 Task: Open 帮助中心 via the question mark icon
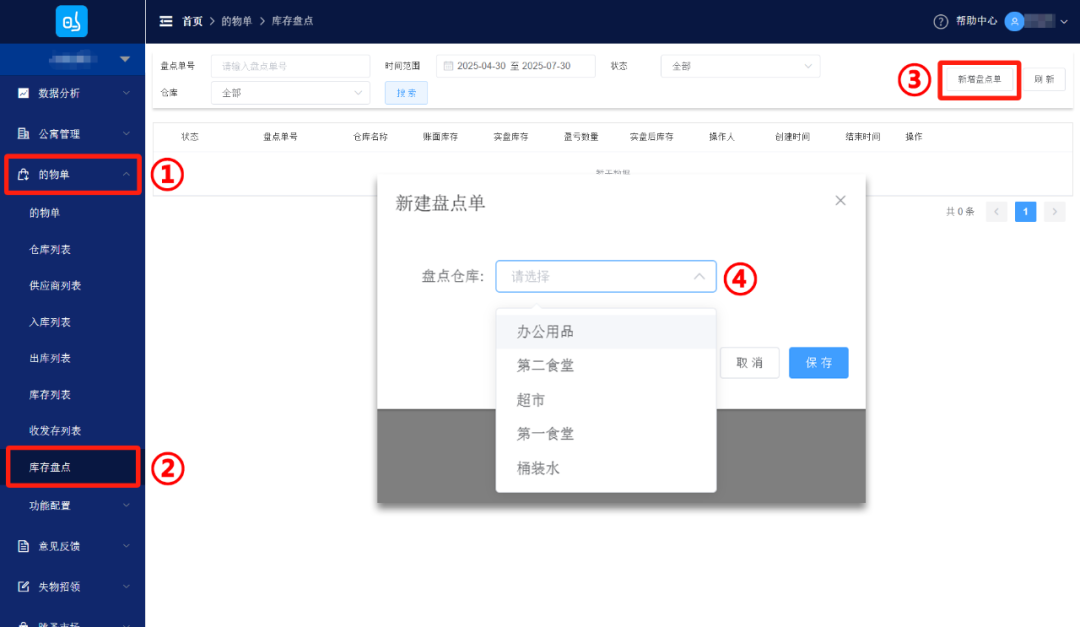pos(941,21)
